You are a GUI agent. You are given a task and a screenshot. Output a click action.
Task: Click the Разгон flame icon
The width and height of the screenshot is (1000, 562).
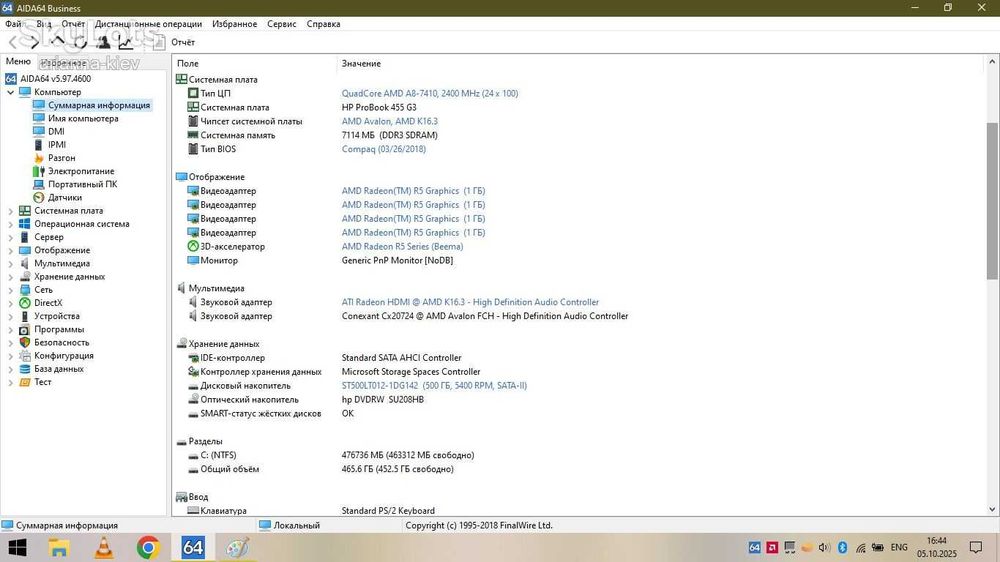click(x=39, y=158)
